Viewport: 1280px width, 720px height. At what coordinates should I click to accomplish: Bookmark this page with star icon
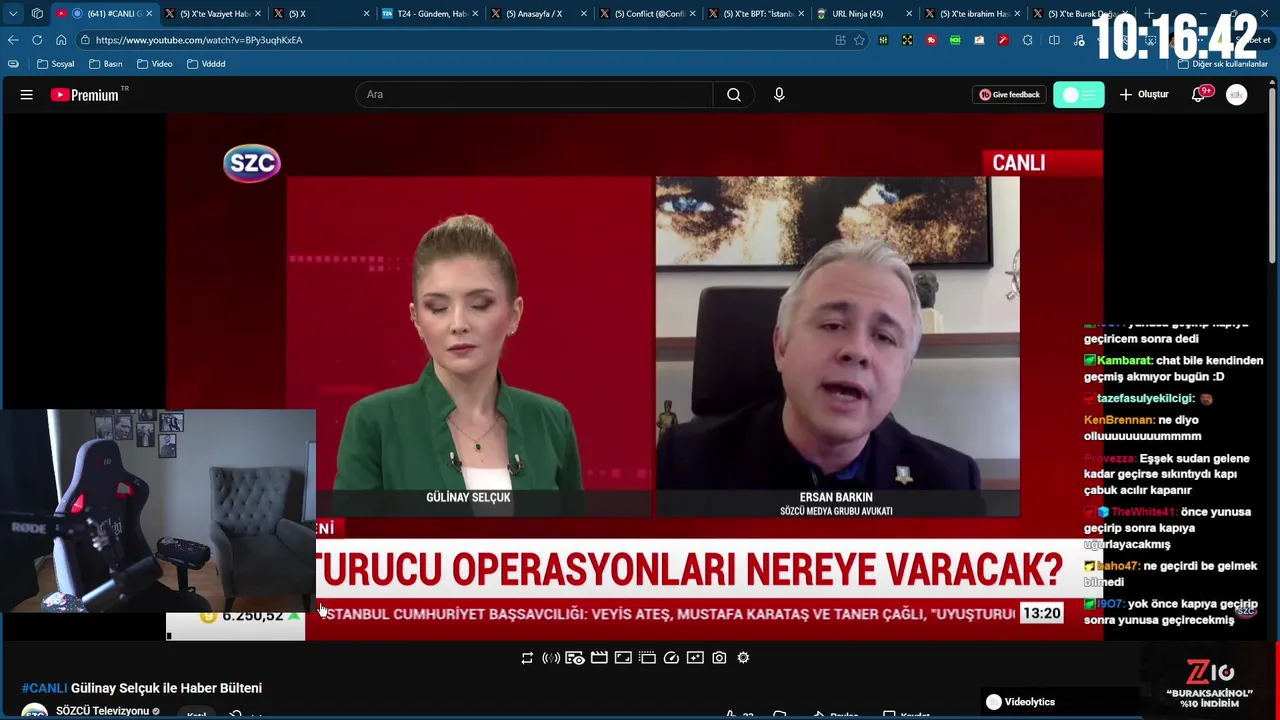[x=859, y=40]
